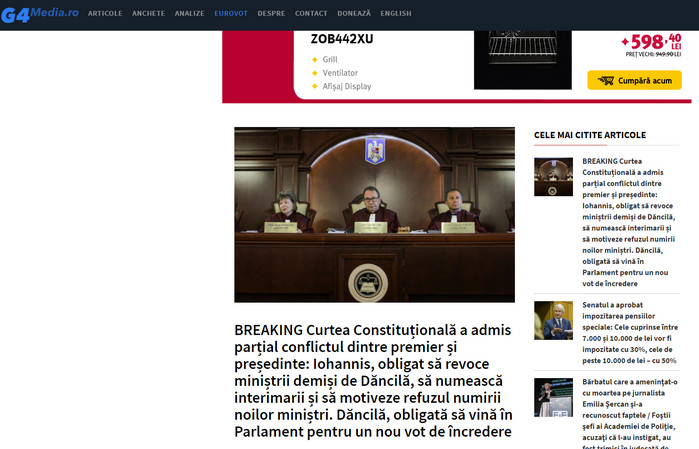The image size is (699, 449).
Task: Open the CONTACT page
Action: tap(311, 13)
